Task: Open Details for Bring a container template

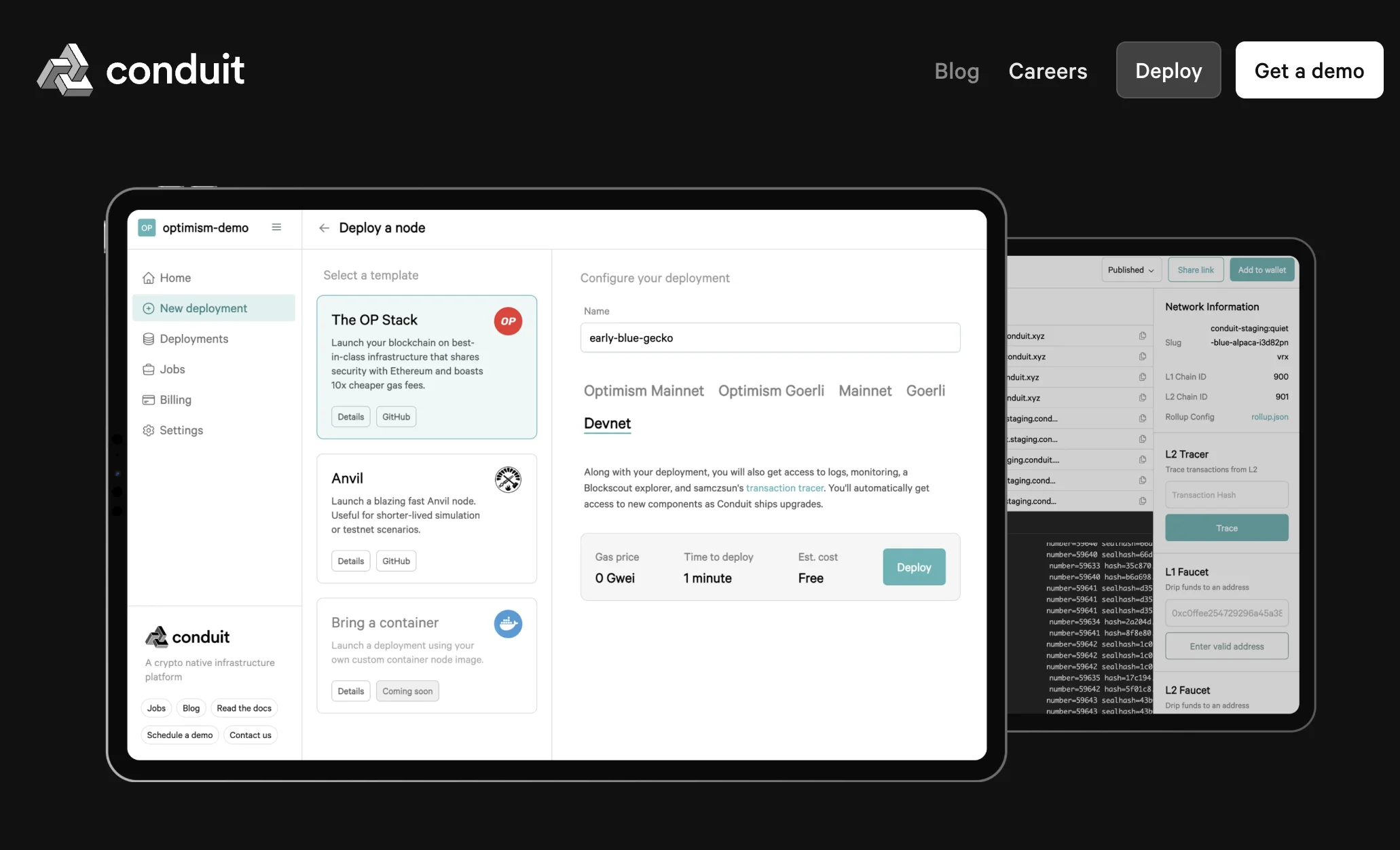Action: tap(351, 691)
